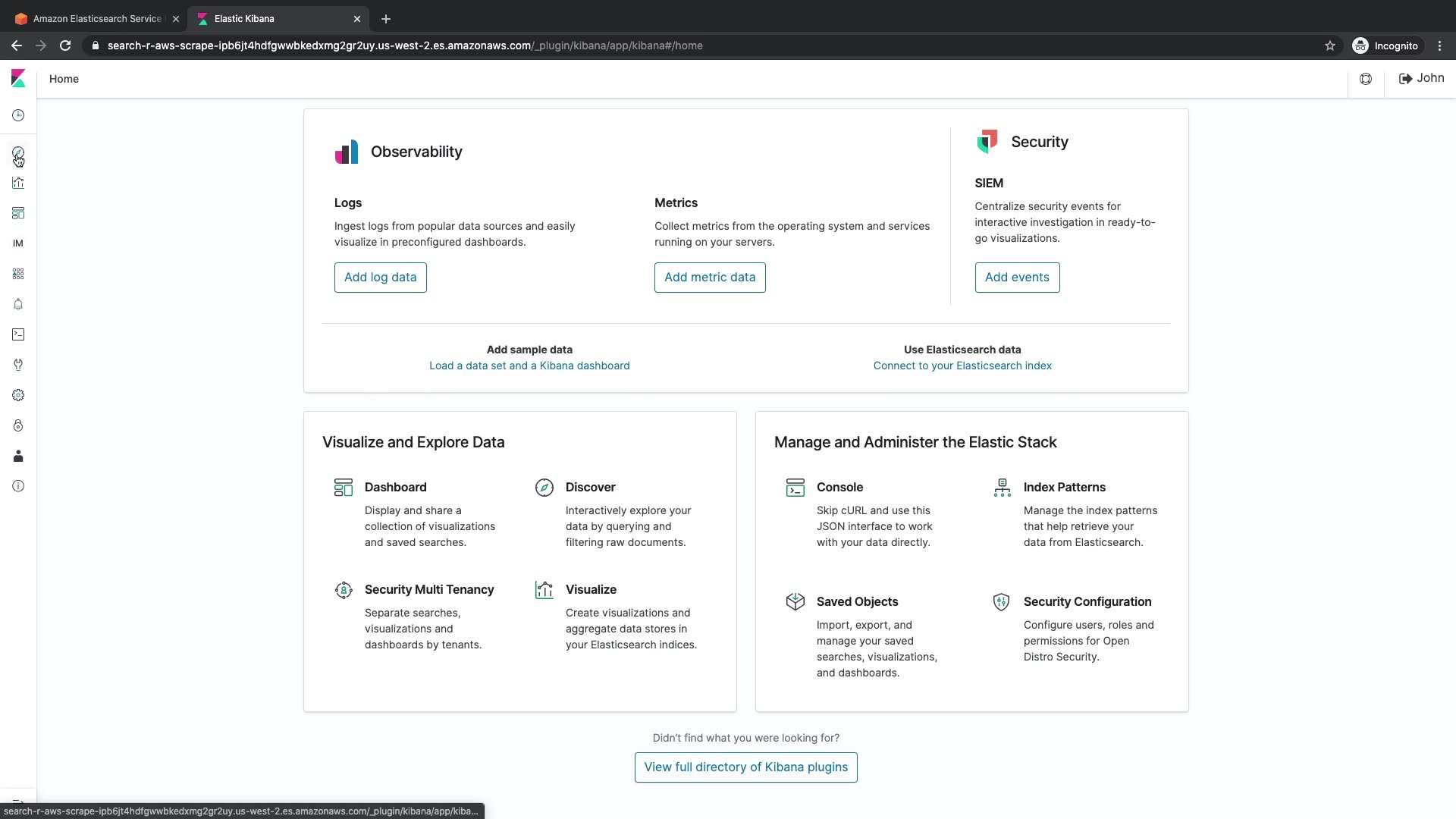Expand the sidebar with the bottom toggle
Image resolution: width=1456 pixels, height=819 pixels.
pos(18,801)
